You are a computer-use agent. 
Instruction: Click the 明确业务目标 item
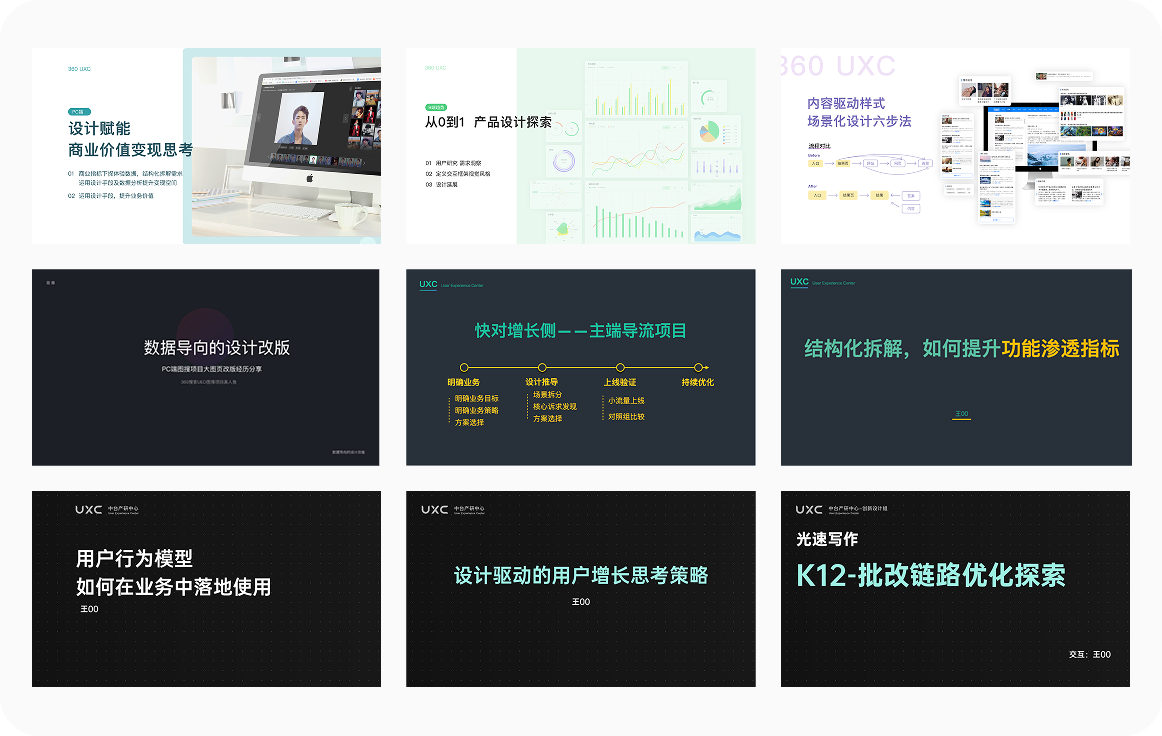point(477,399)
